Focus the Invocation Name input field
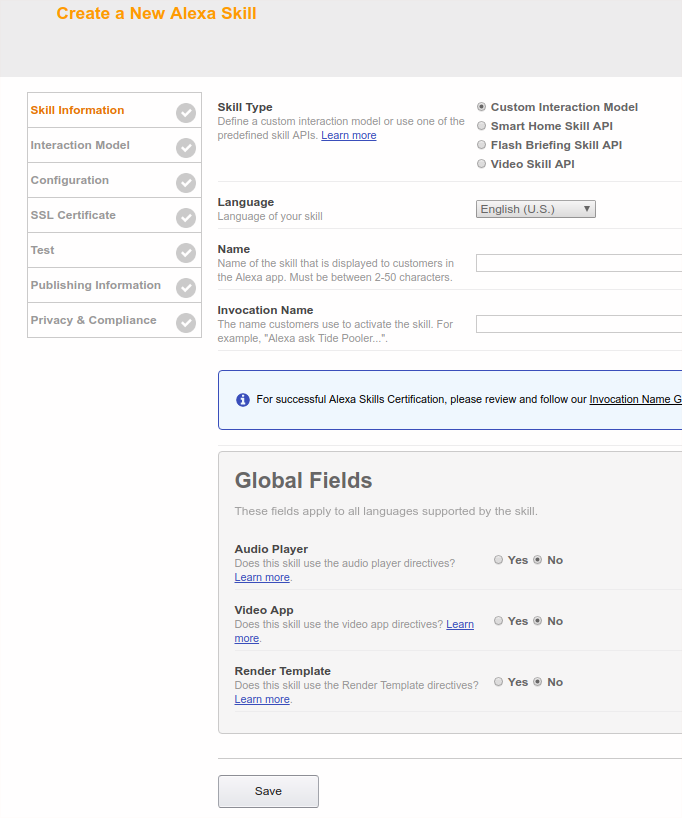 point(578,324)
